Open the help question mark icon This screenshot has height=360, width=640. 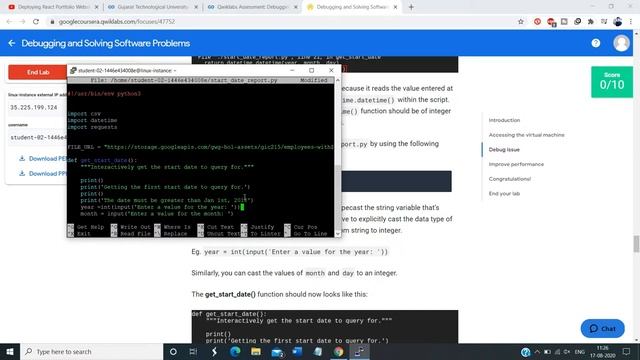[596, 43]
